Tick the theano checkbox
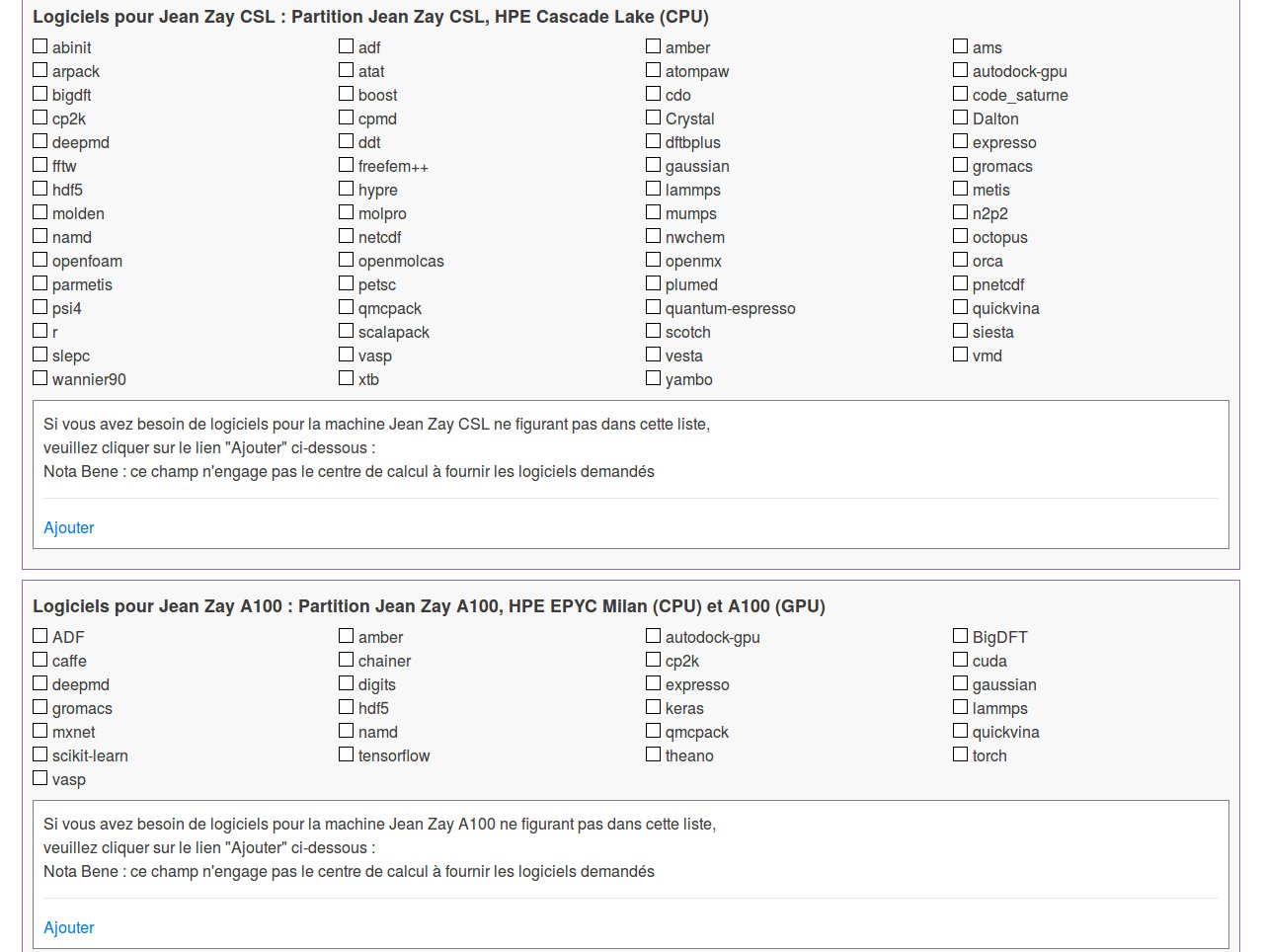1264x952 pixels. pos(654,754)
